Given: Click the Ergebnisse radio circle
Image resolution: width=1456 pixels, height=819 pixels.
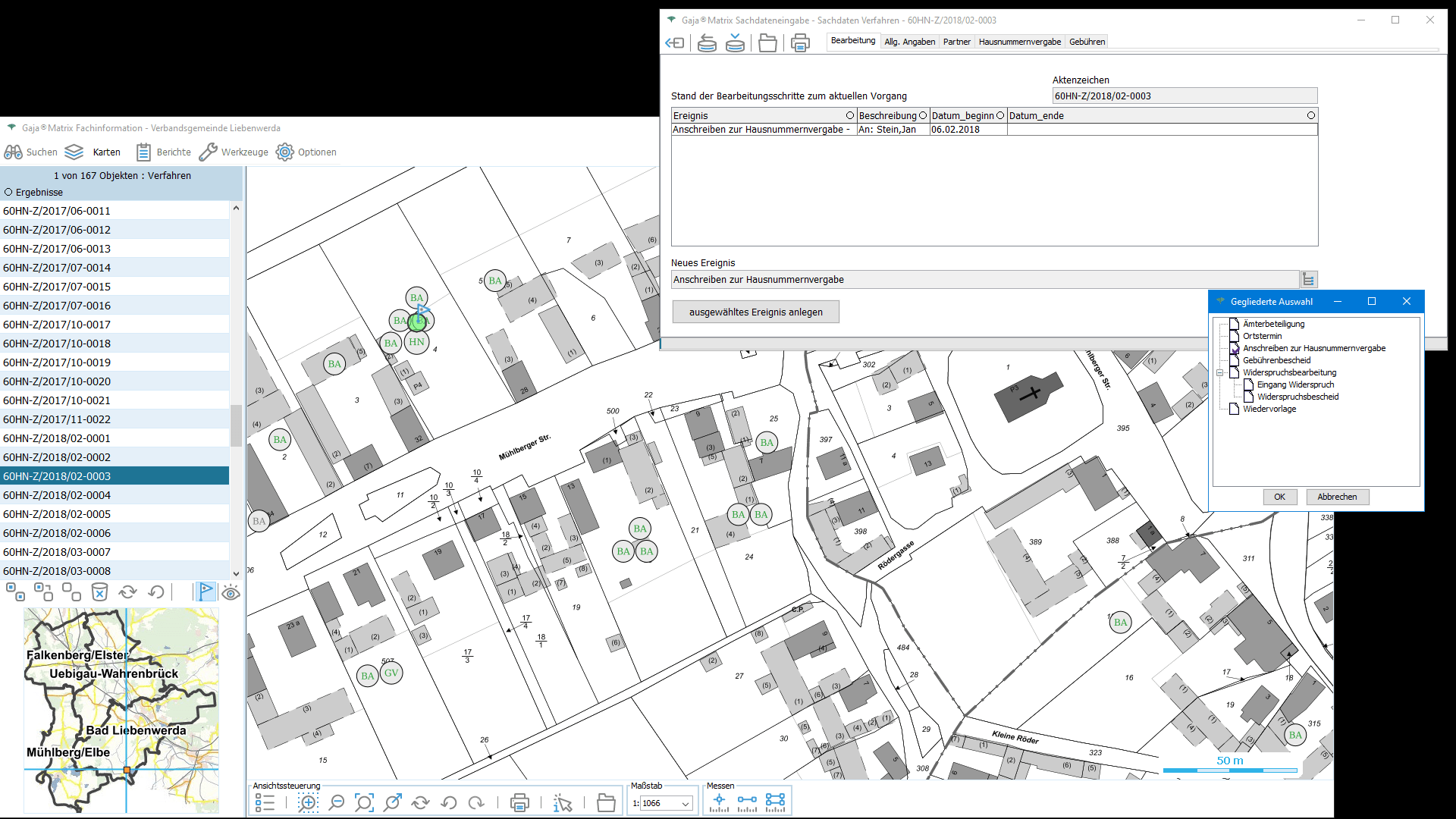Looking at the screenshot, I should click(8, 193).
